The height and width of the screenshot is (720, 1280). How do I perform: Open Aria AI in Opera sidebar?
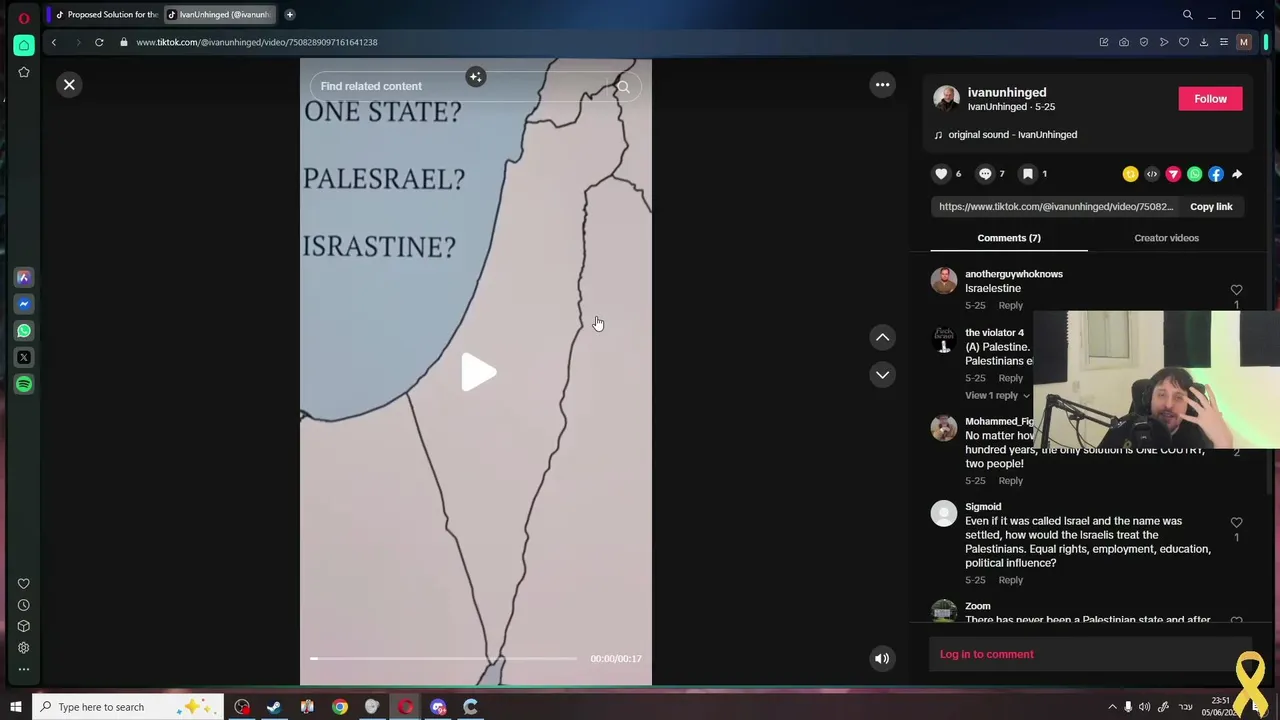24,277
